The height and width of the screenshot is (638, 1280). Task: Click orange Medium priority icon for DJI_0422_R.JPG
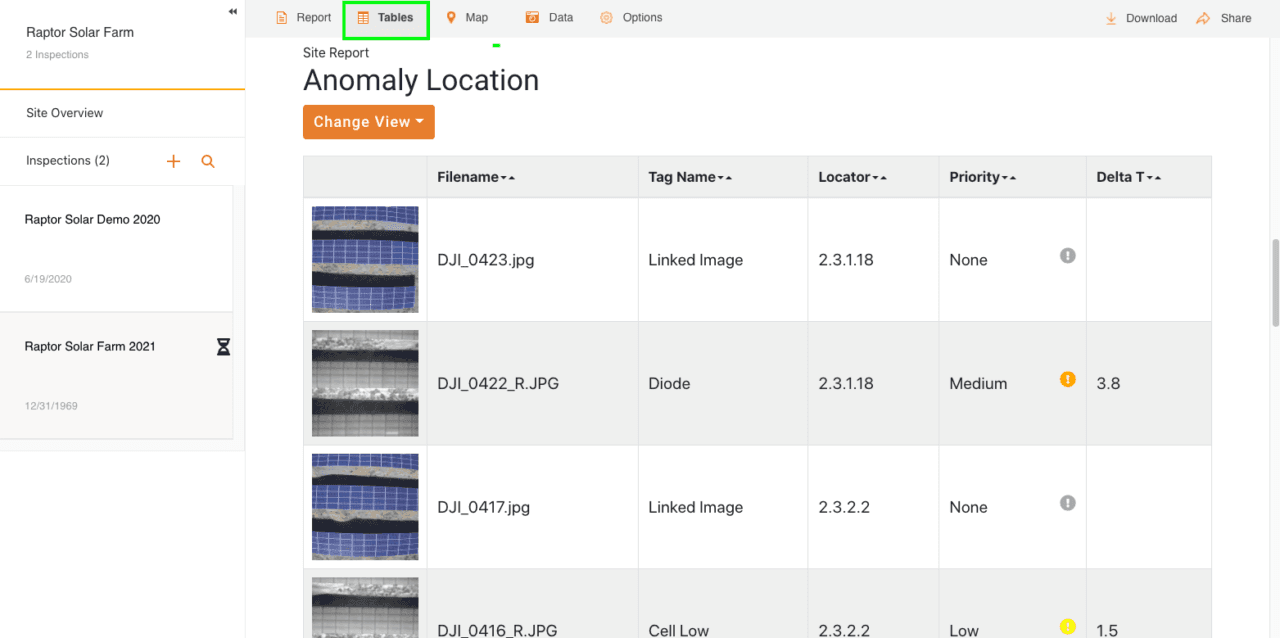point(1068,379)
